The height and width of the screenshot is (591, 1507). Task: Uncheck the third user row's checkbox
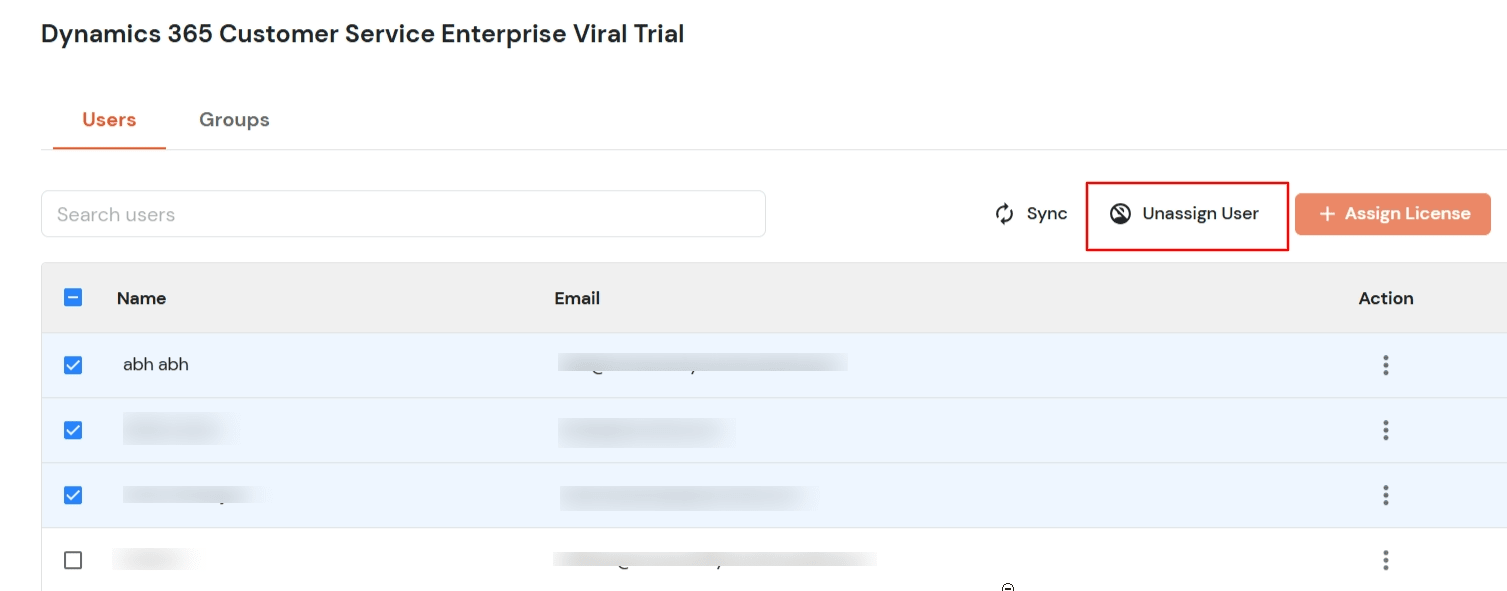point(72,495)
